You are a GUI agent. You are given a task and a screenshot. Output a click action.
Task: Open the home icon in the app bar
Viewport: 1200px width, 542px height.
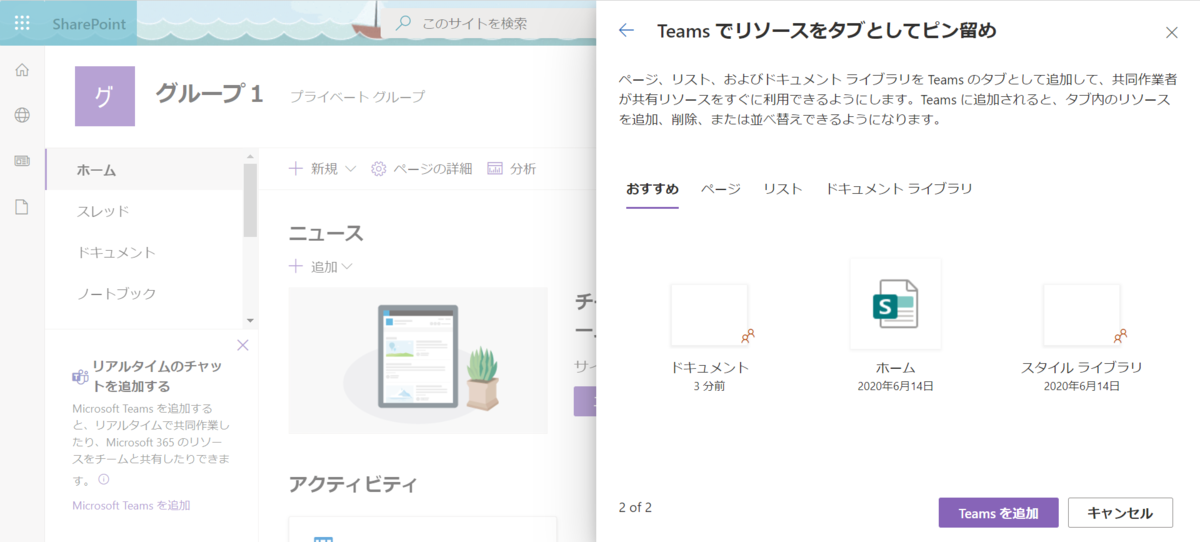pos(22,70)
